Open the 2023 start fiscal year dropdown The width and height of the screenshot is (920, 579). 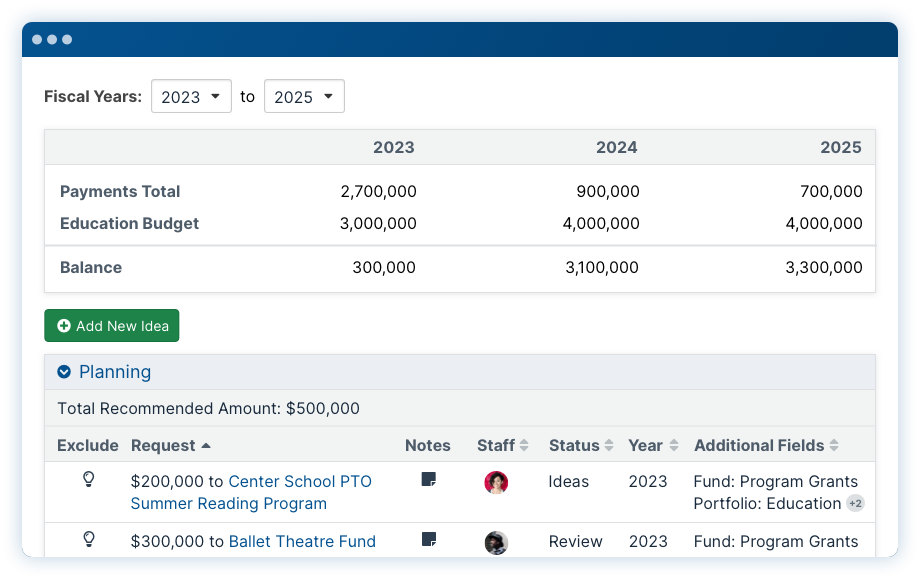tap(191, 96)
